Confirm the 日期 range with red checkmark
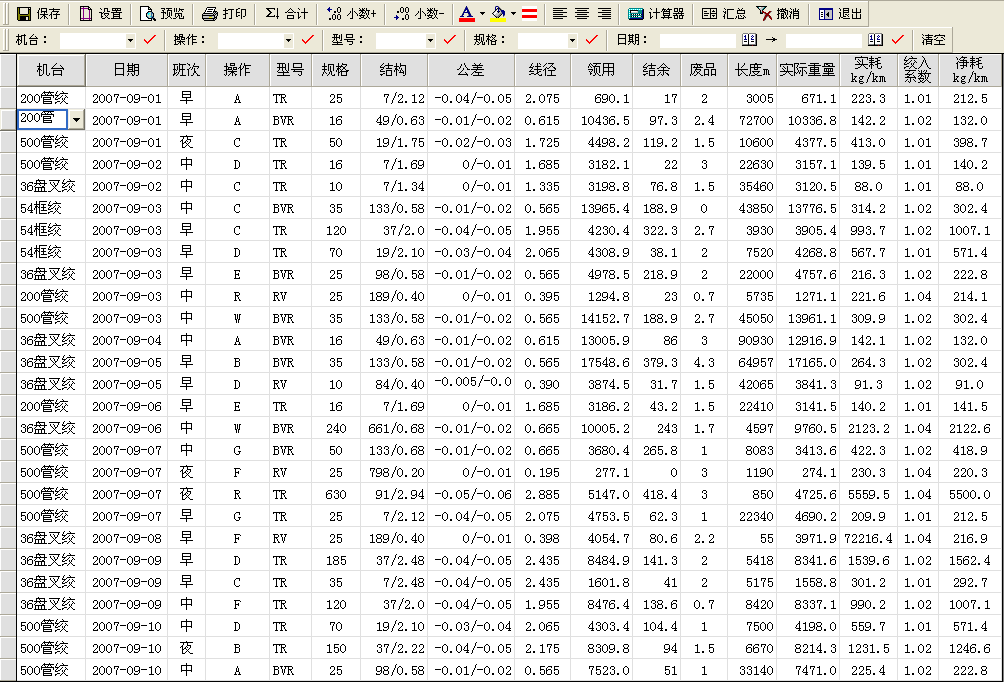Viewport: 1004px width, 682px height. coord(898,40)
